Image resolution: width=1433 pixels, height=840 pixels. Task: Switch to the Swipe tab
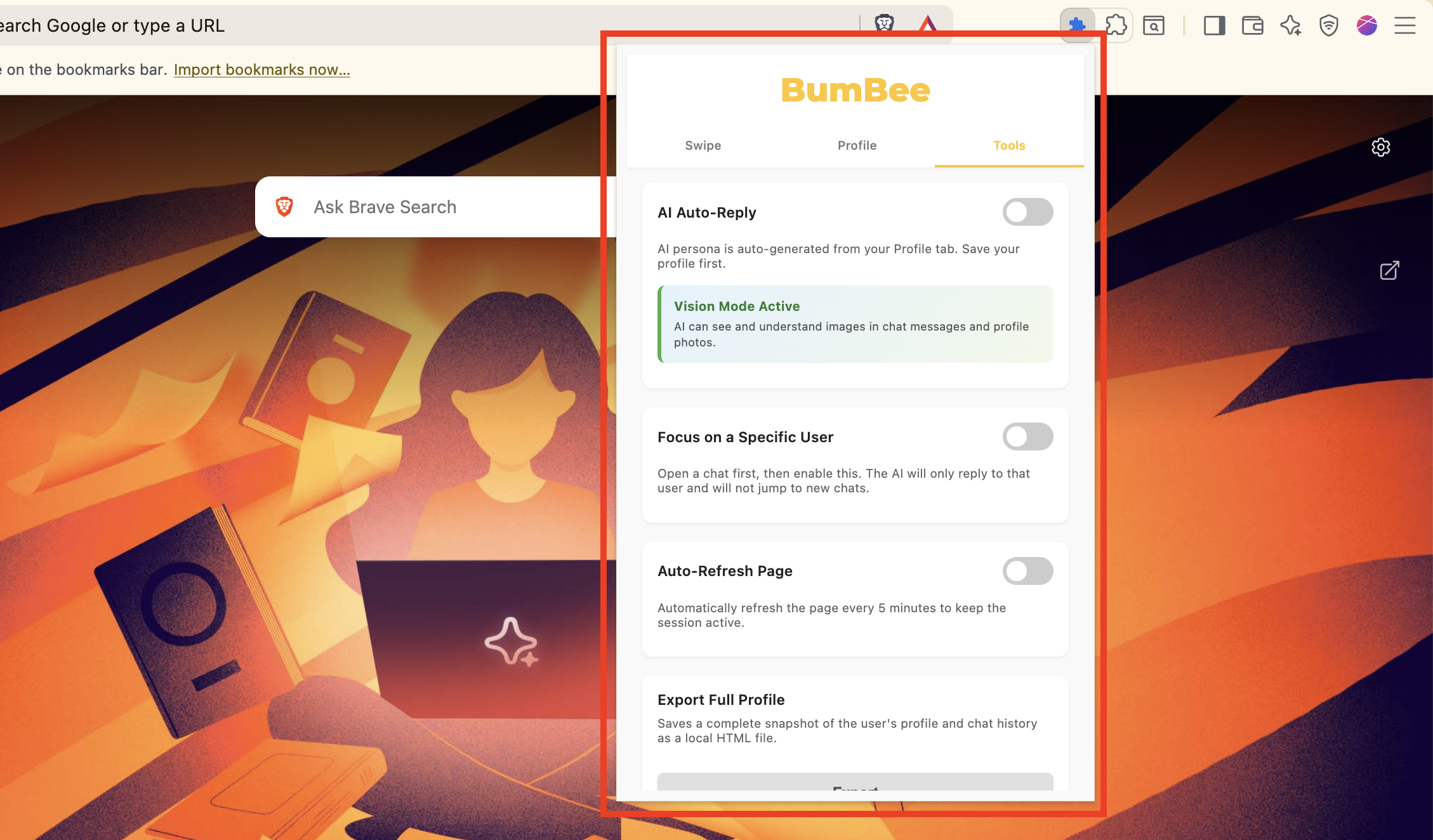(703, 145)
